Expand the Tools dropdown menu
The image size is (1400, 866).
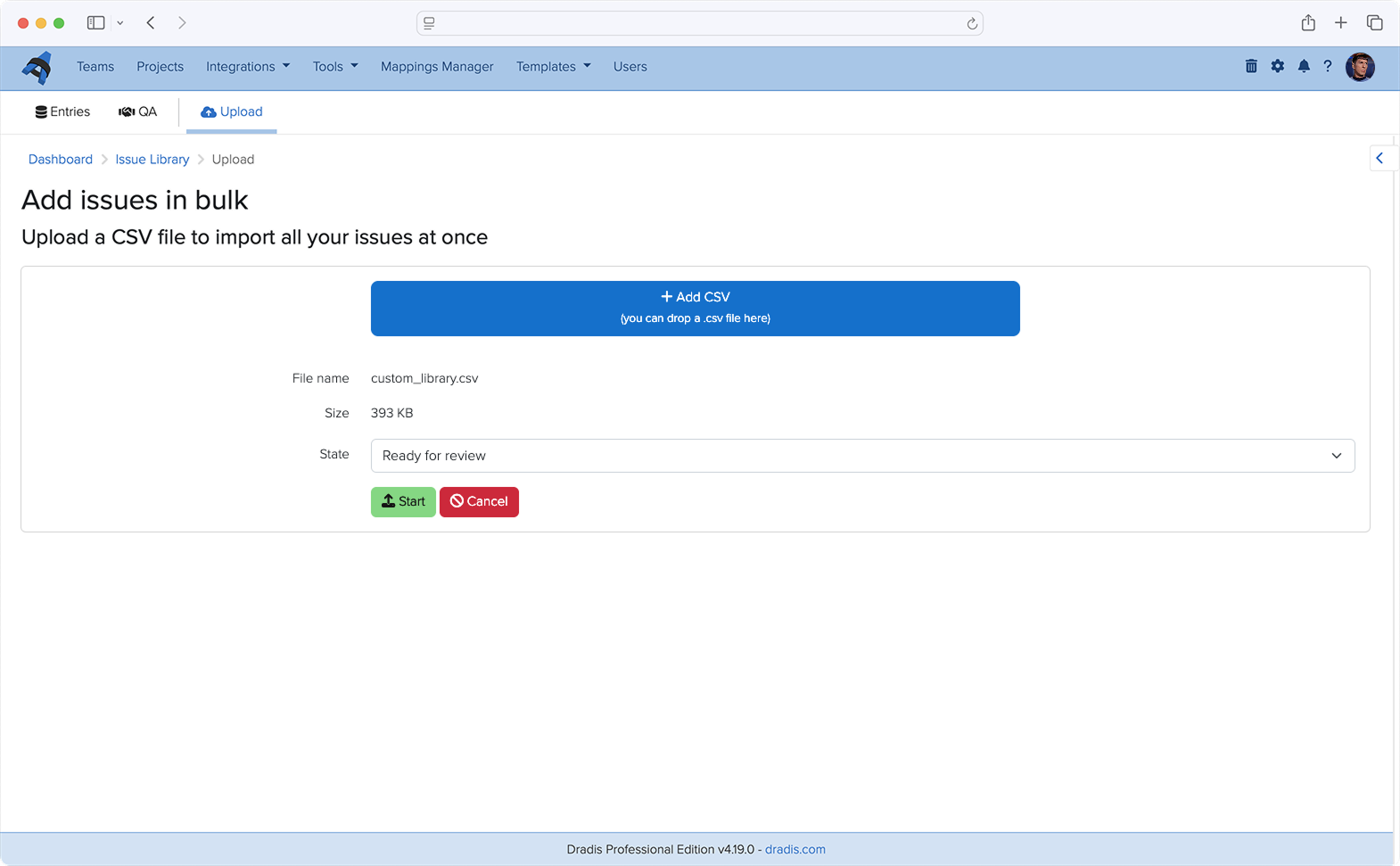[x=334, y=67]
